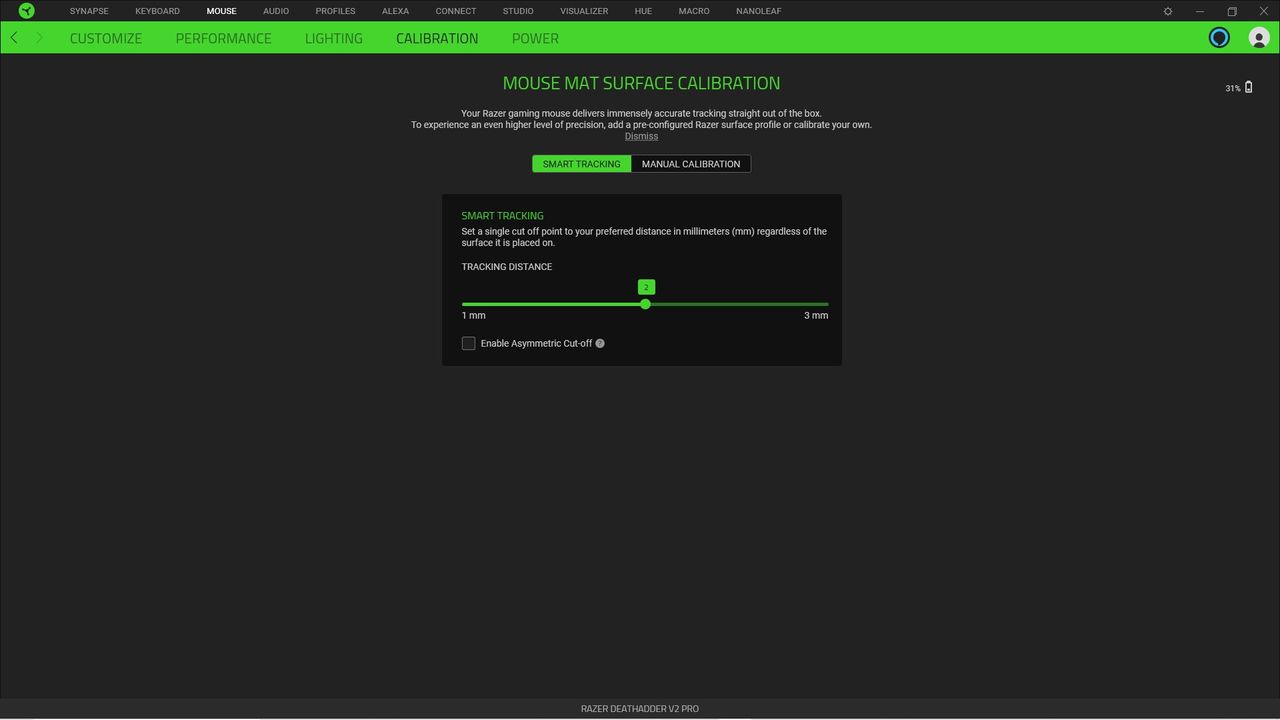Go back with the left arrow
1280x720 pixels.
[14, 38]
